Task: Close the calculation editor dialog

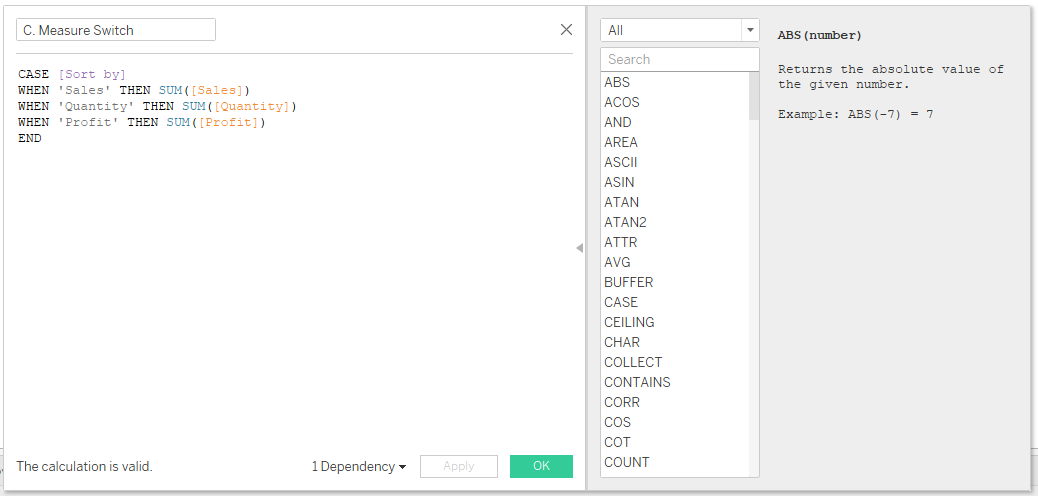Action: click(x=566, y=30)
